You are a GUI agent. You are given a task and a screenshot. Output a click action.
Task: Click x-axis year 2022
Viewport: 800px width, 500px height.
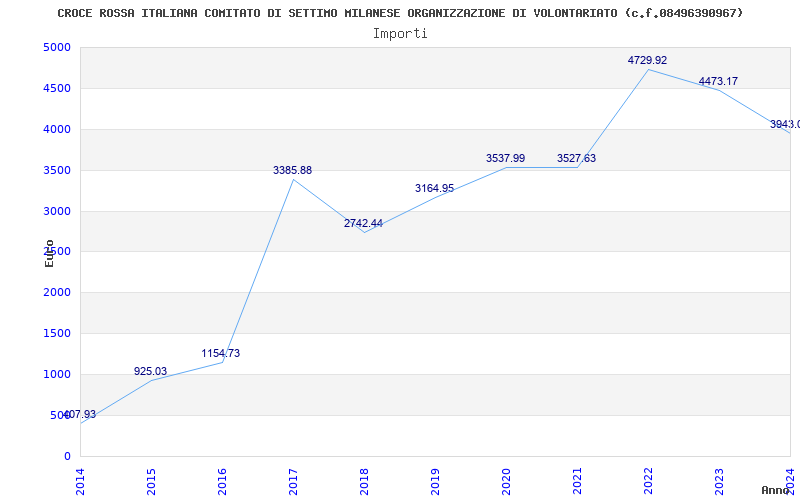coord(647,482)
